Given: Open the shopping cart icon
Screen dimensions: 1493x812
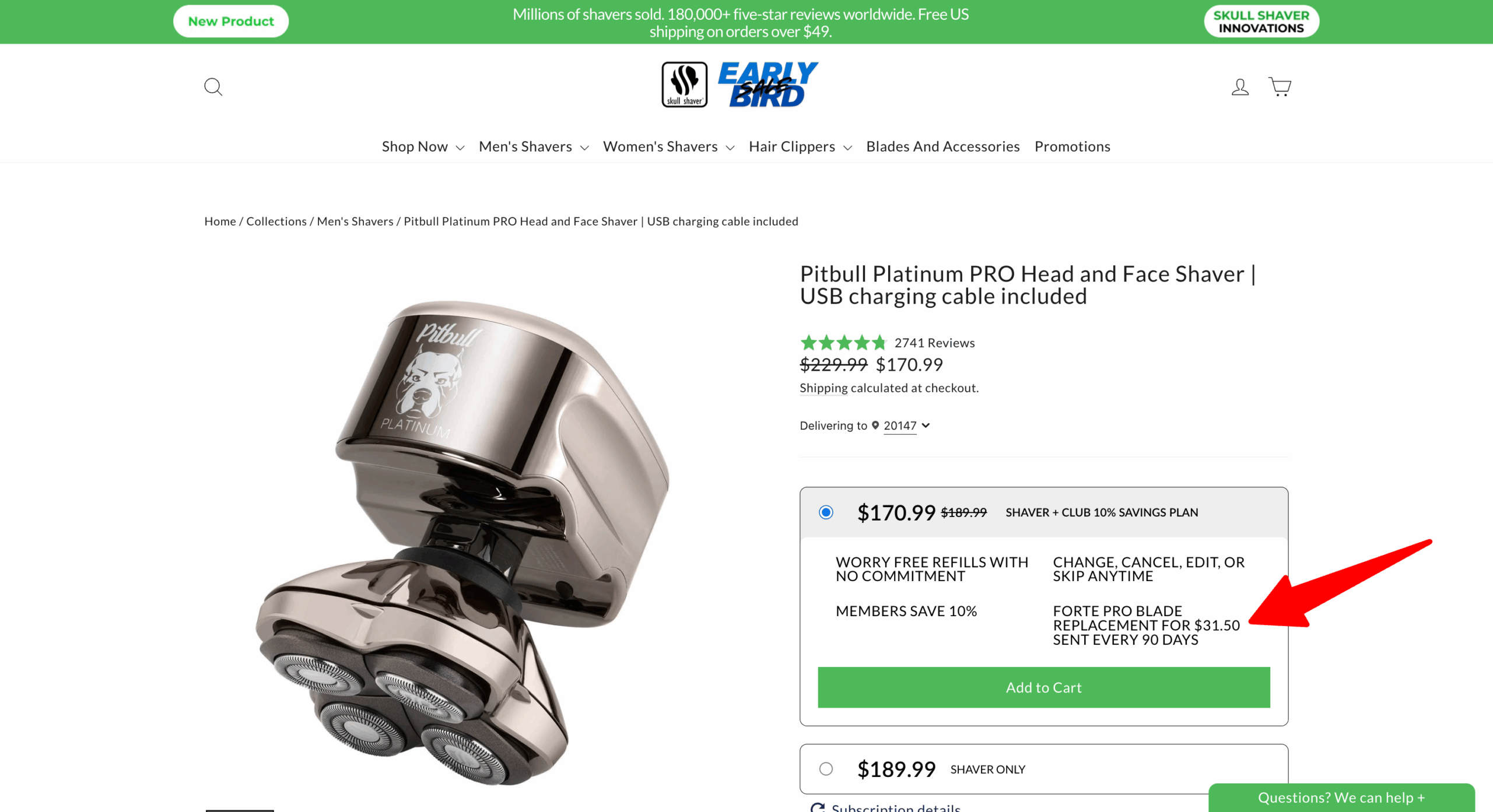Looking at the screenshot, I should [x=1280, y=86].
